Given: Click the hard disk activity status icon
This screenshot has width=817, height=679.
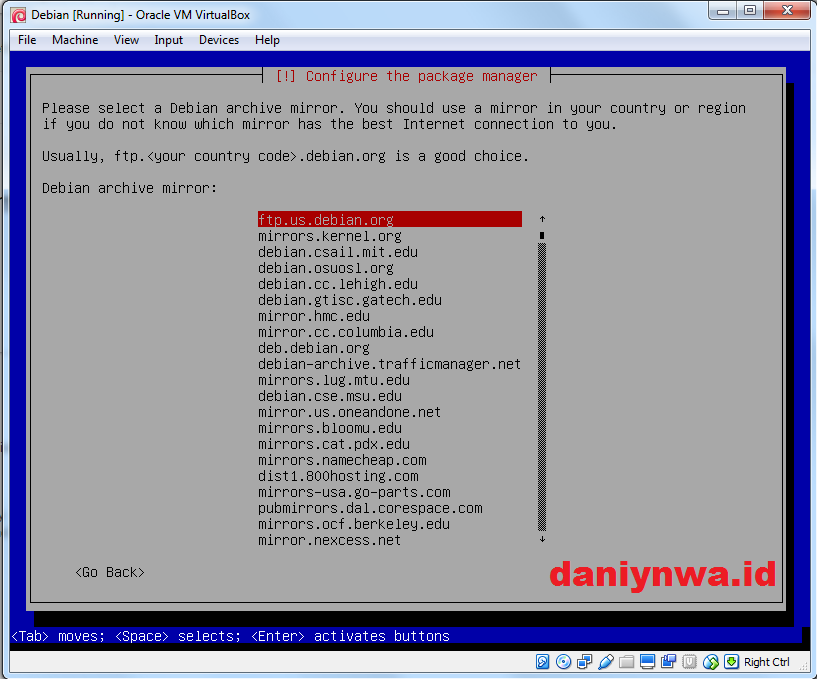Looking at the screenshot, I should pyautogui.click(x=542, y=662).
